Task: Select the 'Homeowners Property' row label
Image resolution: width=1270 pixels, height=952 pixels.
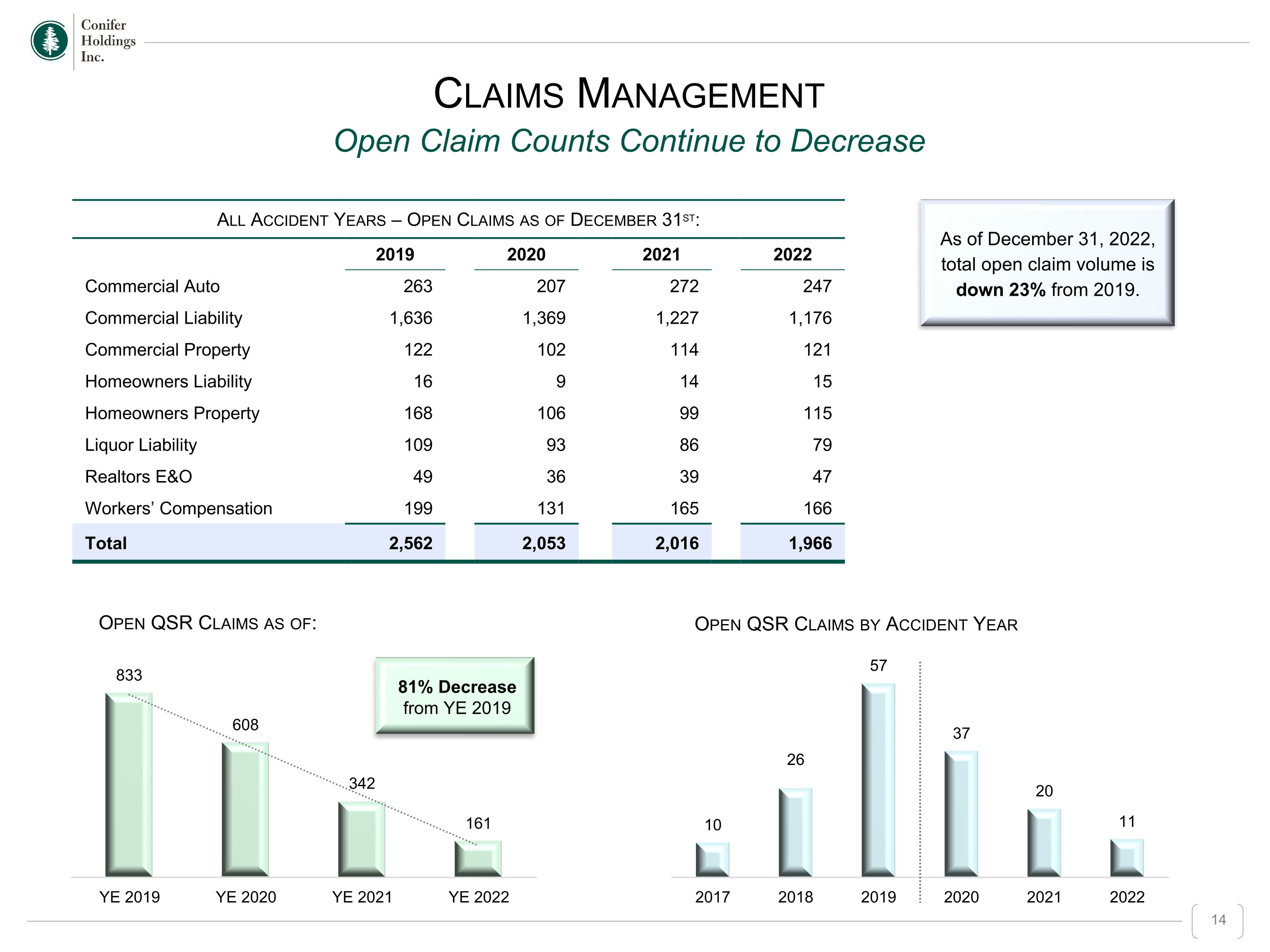Action: (x=172, y=413)
